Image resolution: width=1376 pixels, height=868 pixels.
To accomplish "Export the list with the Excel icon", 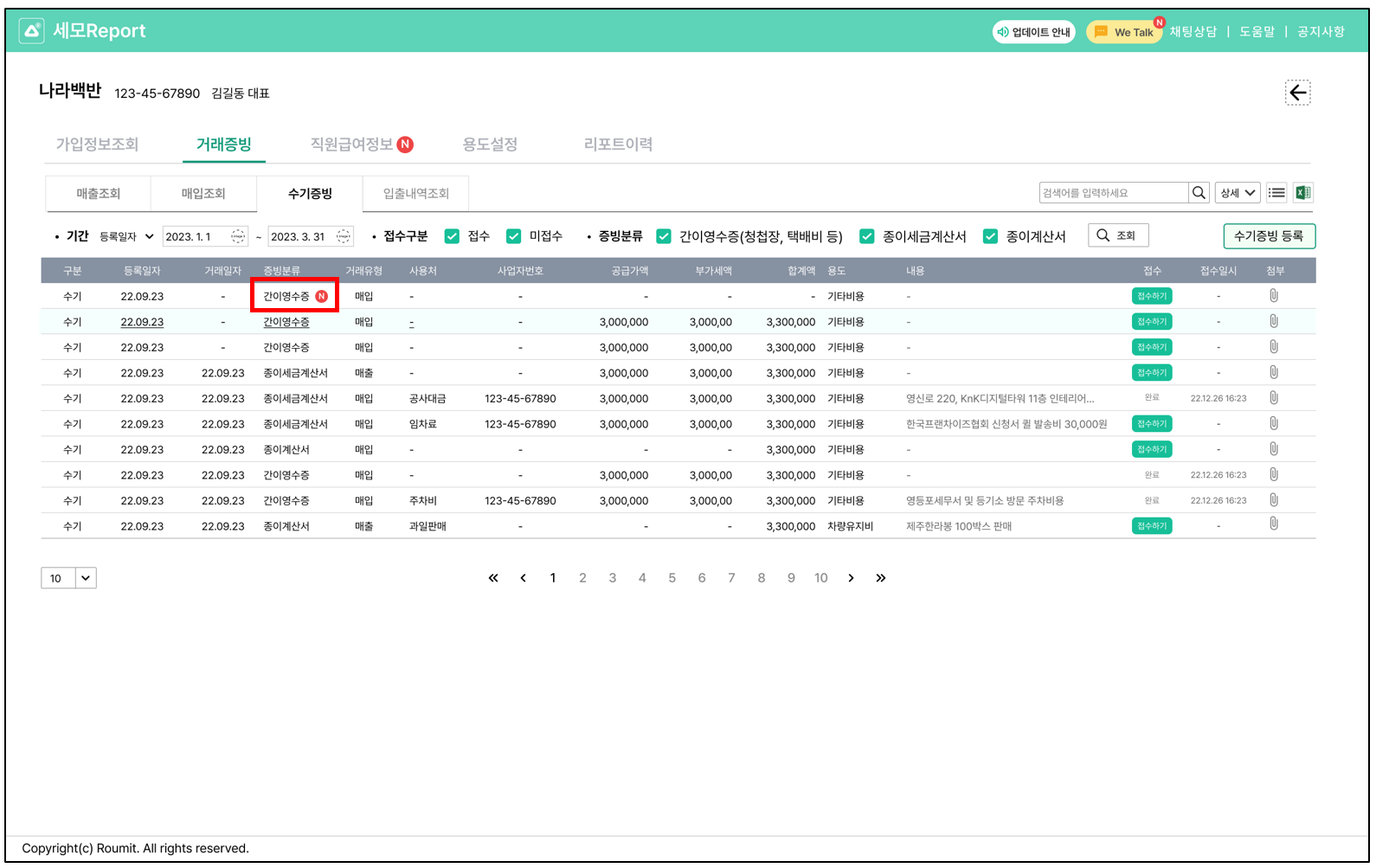I will pyautogui.click(x=1302, y=193).
